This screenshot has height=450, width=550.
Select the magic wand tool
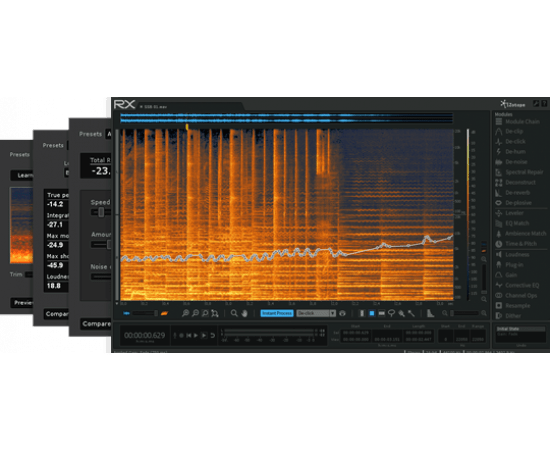pyautogui.click(x=411, y=313)
